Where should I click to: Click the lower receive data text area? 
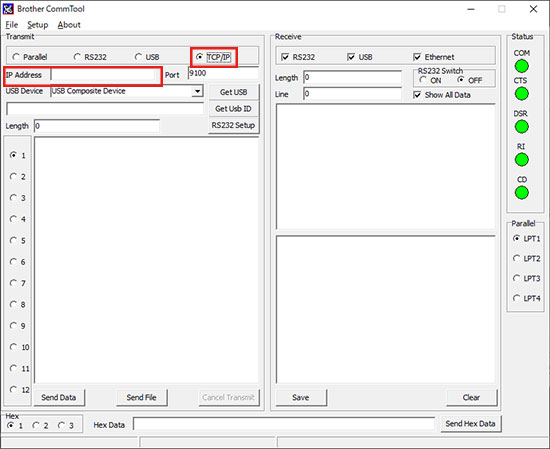click(386, 310)
